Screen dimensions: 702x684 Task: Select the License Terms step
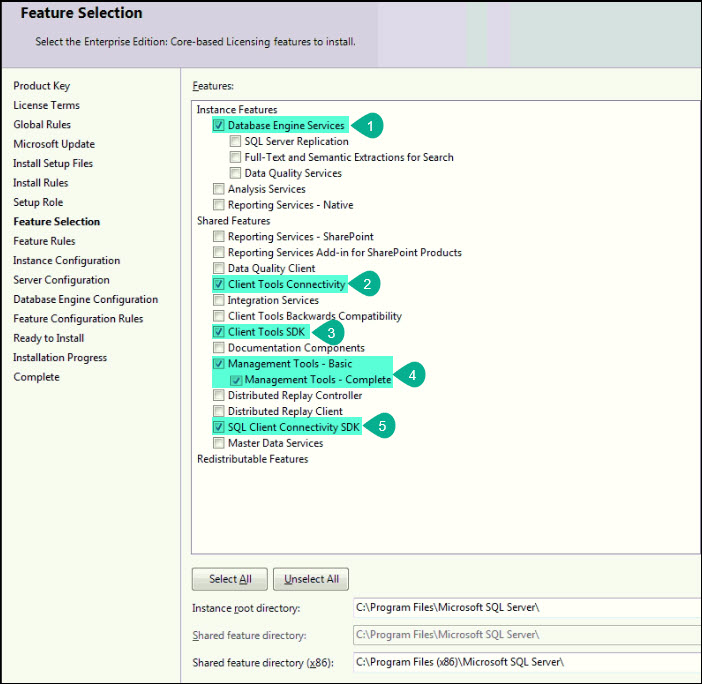(47, 105)
